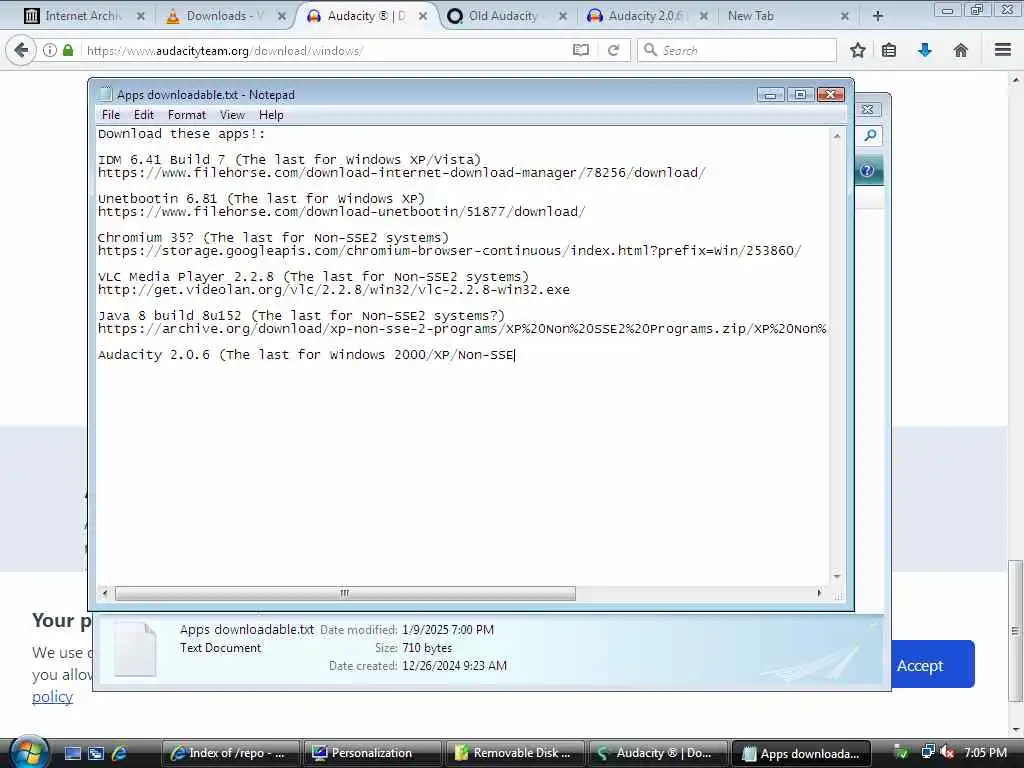1024x768 pixels.
Task: Close the Audacity 2.0.6 tab
Action: click(703, 16)
